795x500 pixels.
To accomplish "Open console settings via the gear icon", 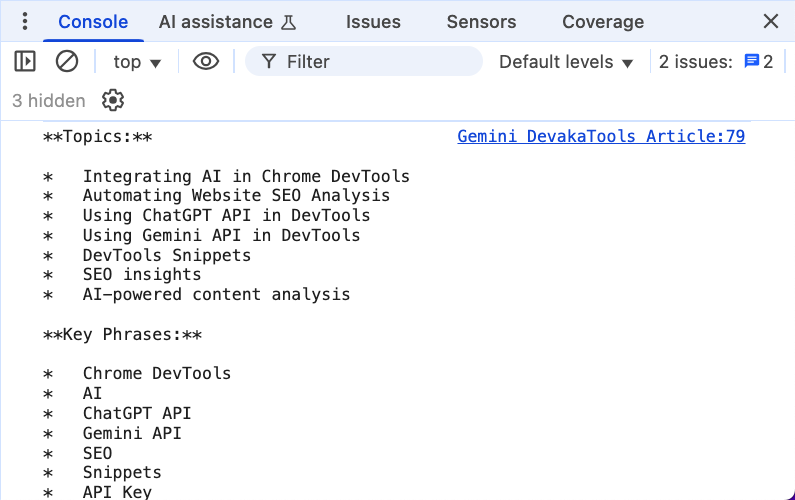I will click(x=113, y=100).
